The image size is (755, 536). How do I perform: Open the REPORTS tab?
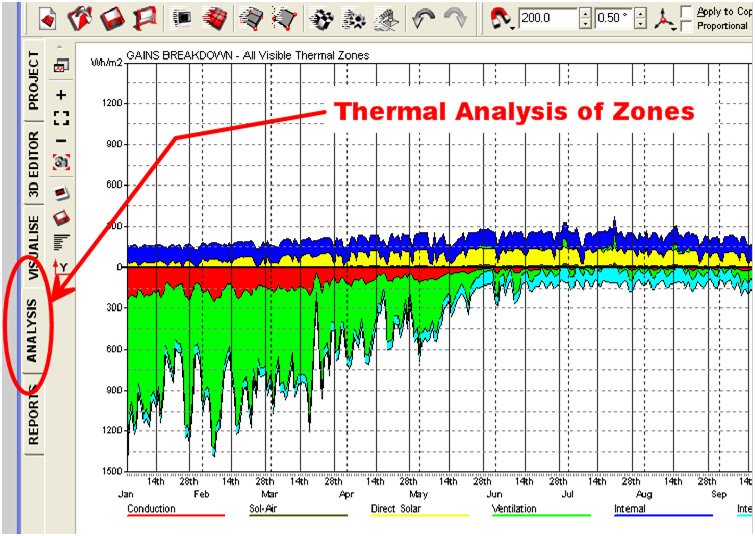click(x=34, y=414)
